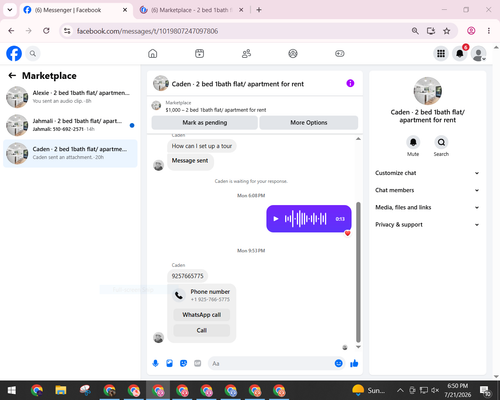The width and height of the screenshot is (500, 400).
Task: Click the 9257665775 message bubble
Action: point(187,276)
